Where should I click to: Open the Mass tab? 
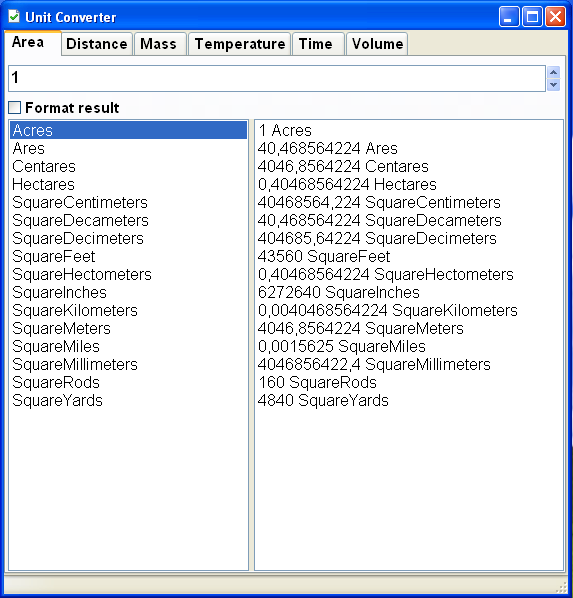point(158,44)
